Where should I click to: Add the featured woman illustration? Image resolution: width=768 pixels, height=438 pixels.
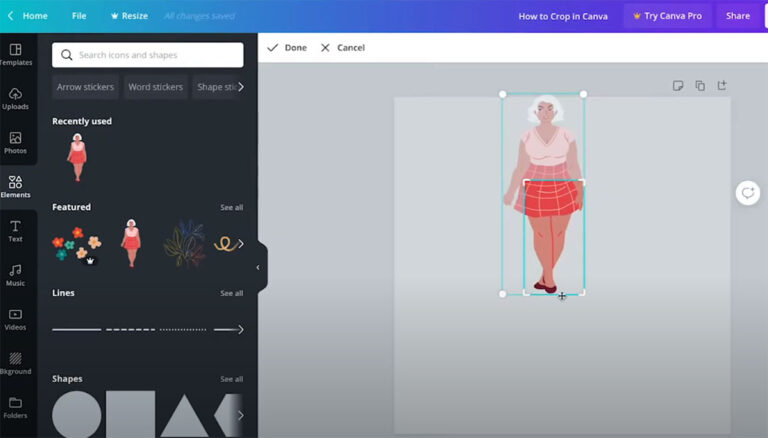(x=131, y=243)
